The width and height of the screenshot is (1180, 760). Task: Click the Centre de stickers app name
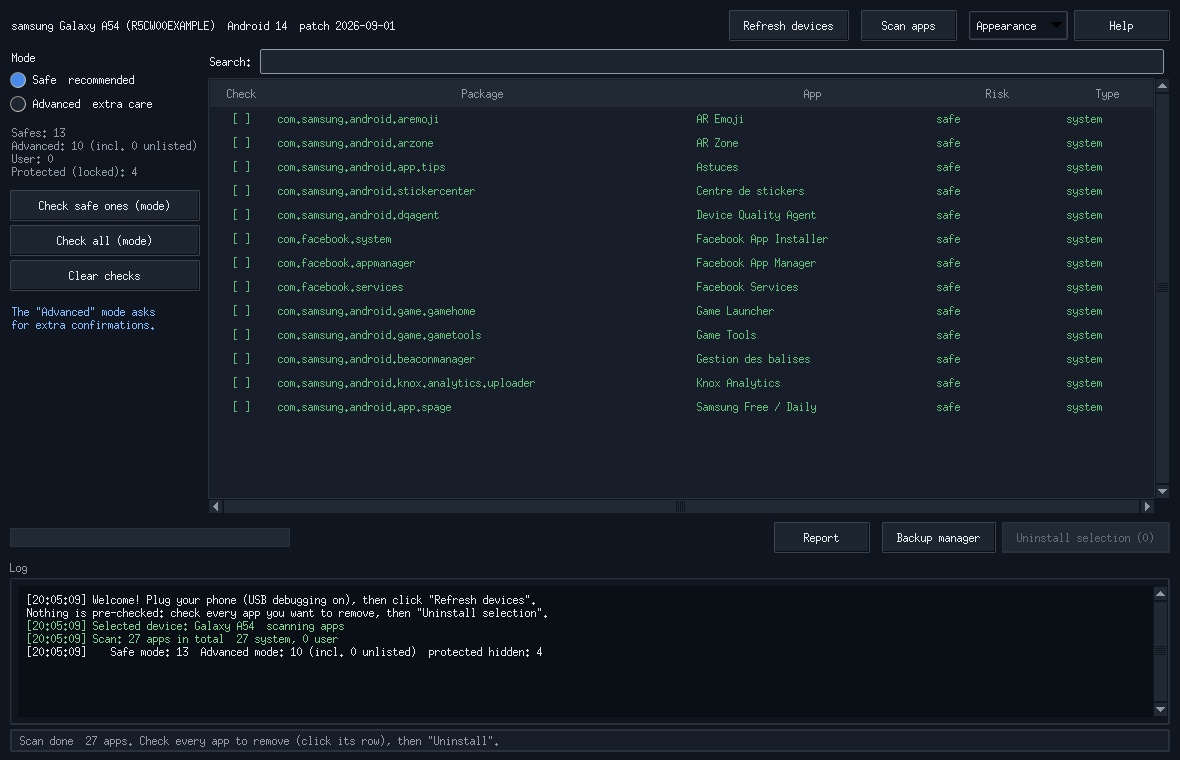[x=750, y=191]
